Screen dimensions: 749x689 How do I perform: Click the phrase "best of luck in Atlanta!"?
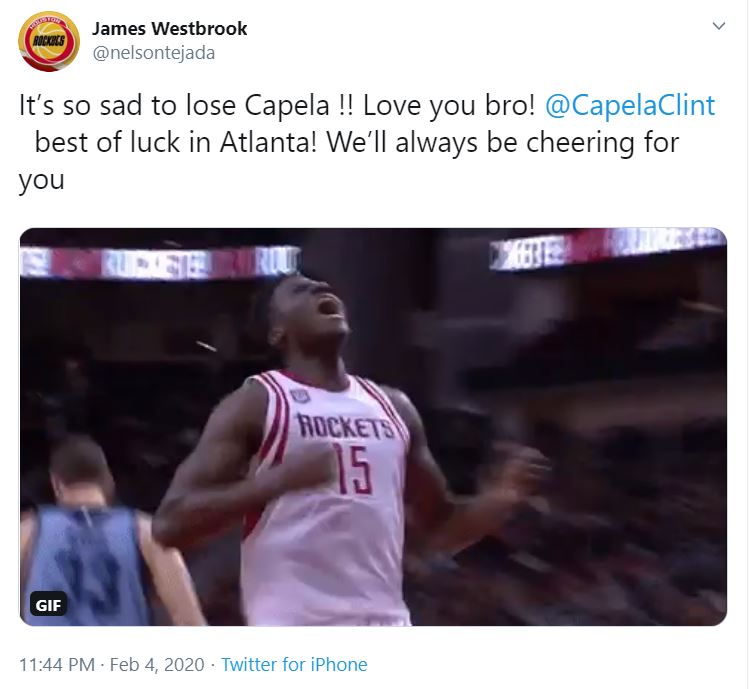[176, 142]
